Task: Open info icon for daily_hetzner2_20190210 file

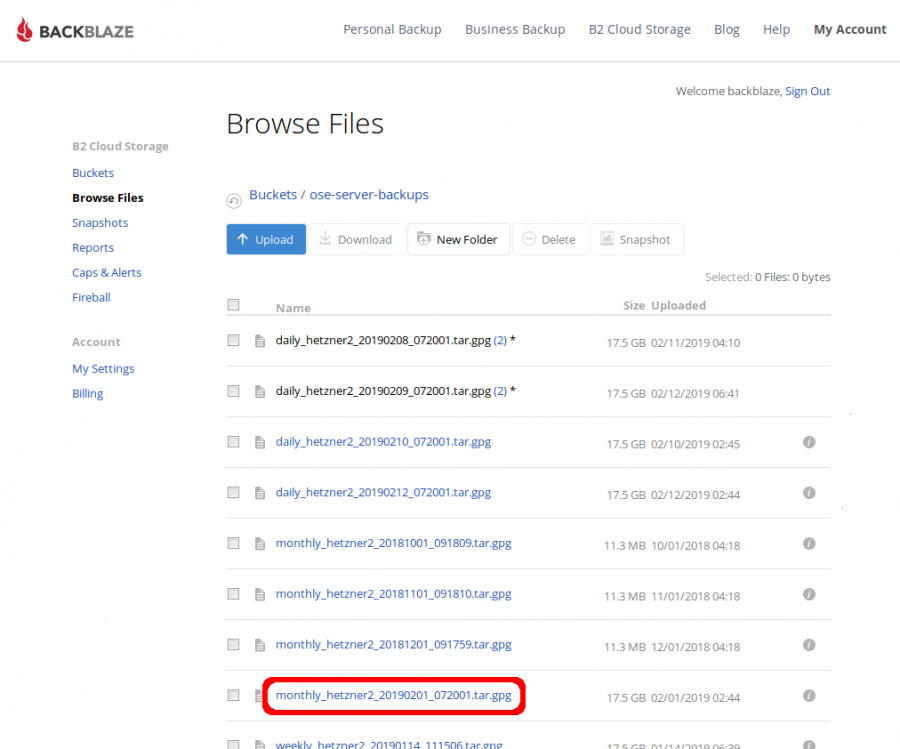Action: click(809, 441)
